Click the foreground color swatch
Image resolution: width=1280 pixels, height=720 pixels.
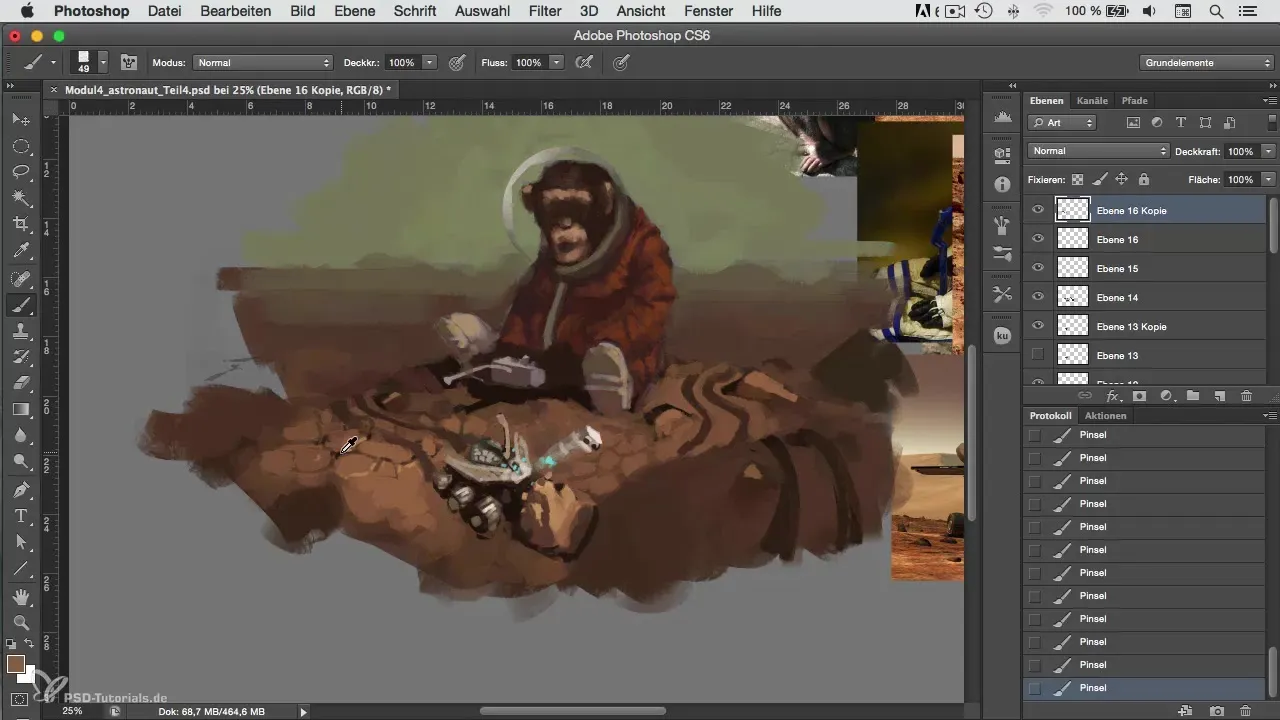pyautogui.click(x=16, y=664)
